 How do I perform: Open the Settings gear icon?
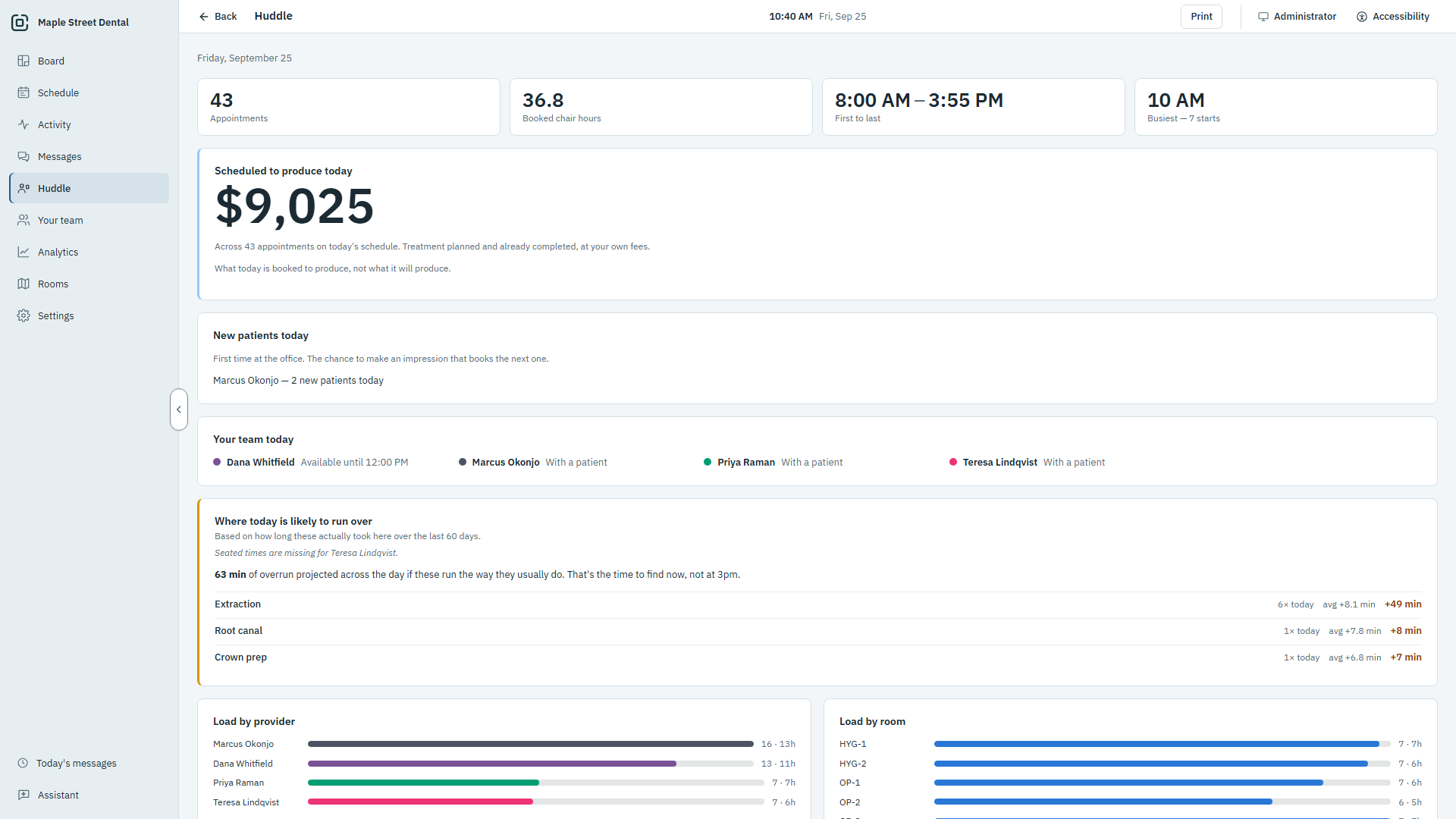click(24, 315)
